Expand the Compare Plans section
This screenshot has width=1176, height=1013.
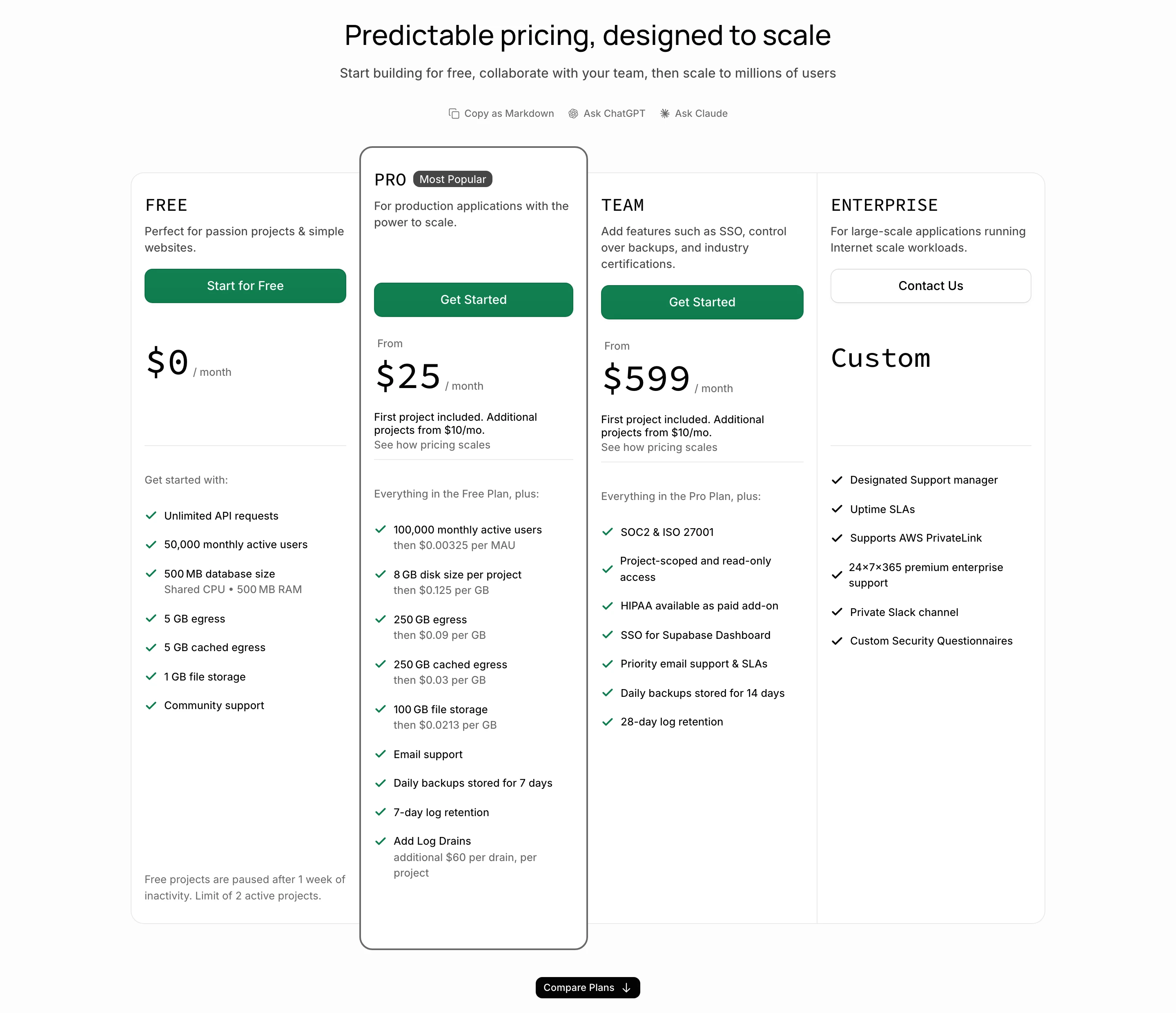coord(588,988)
